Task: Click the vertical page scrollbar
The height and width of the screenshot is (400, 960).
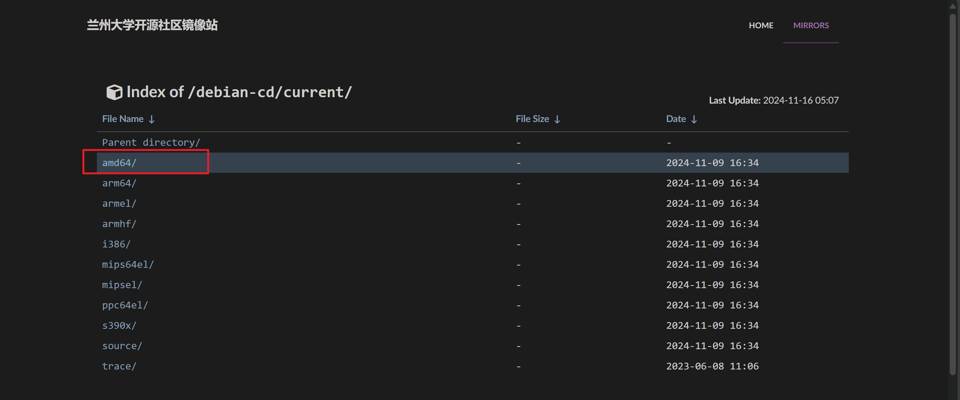Action: point(953,200)
